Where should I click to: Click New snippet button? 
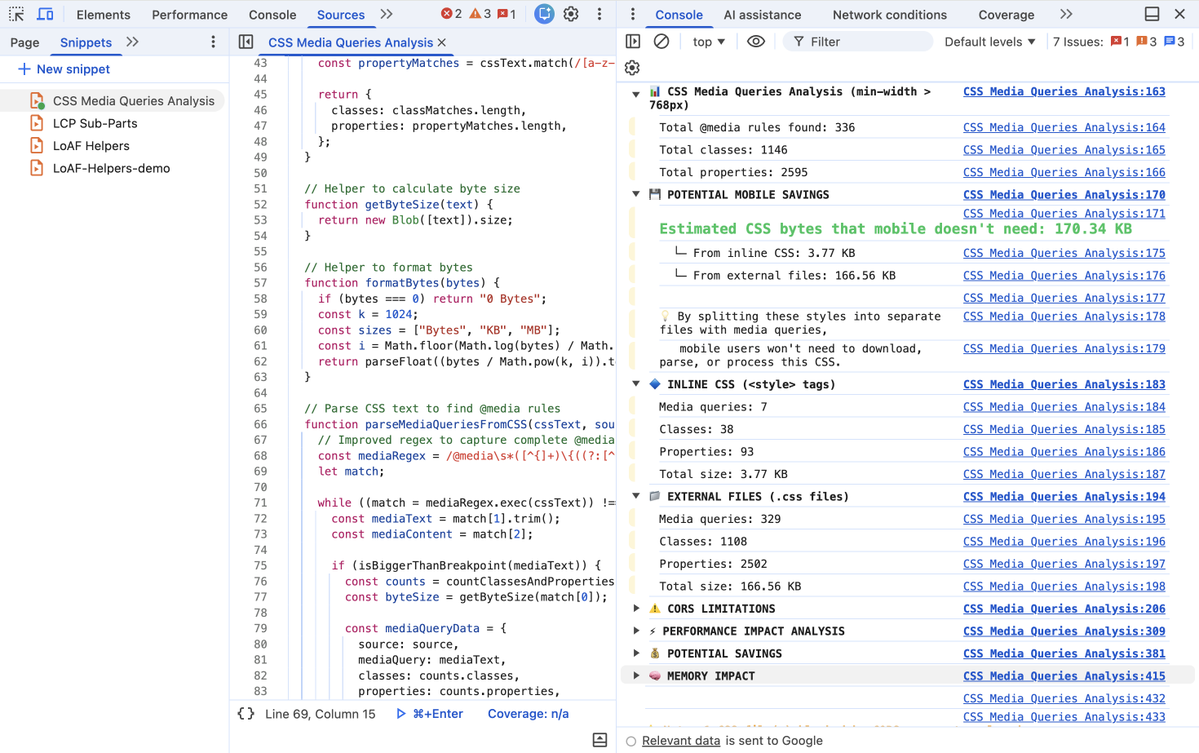[x=64, y=69]
